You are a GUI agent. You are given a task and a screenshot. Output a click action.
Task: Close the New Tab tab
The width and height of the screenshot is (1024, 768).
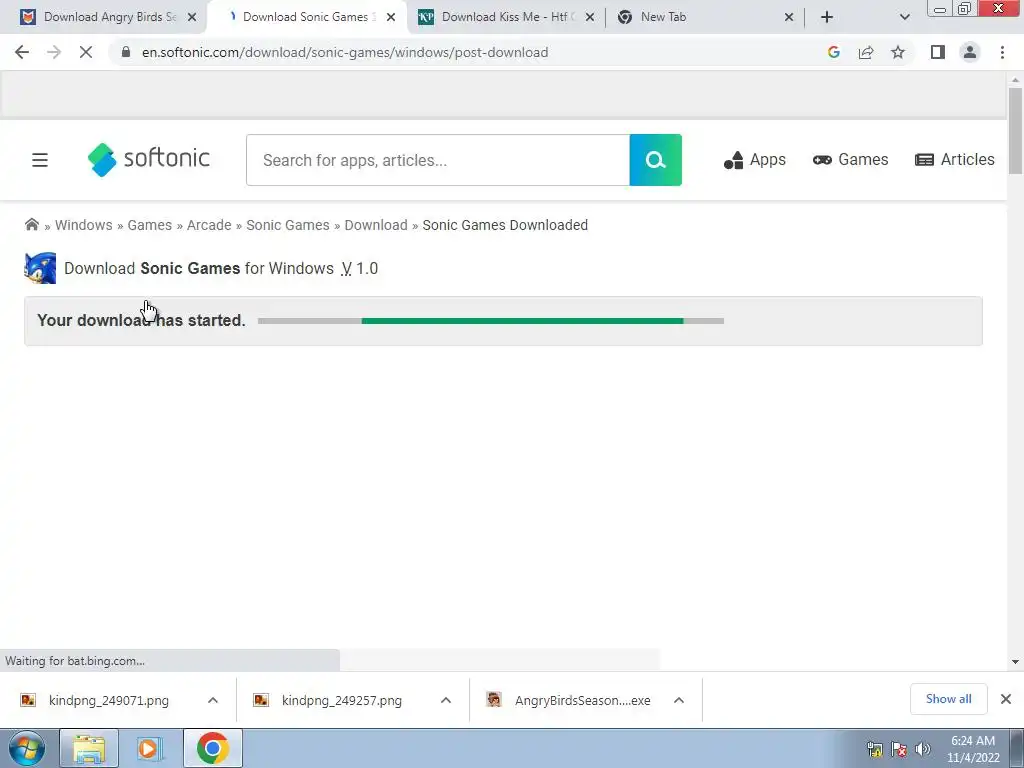click(789, 17)
